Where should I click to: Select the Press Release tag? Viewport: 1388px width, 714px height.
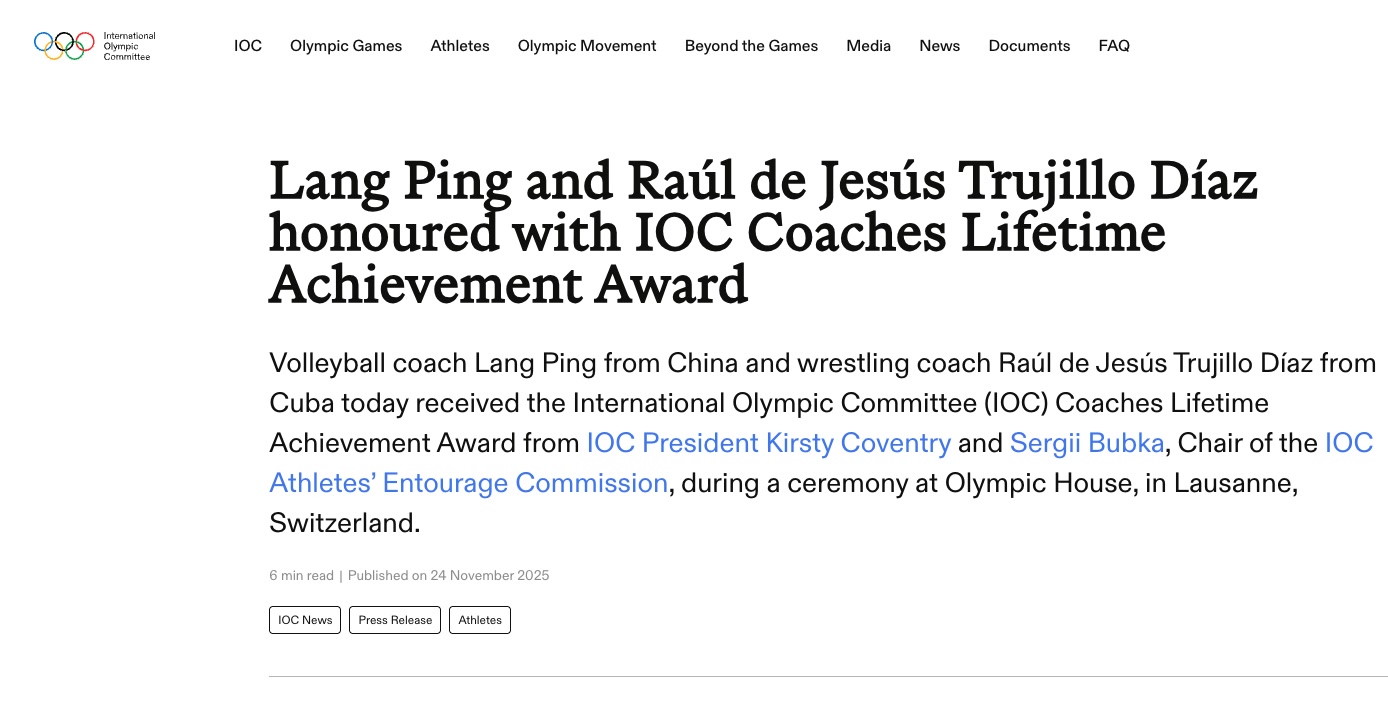pos(395,620)
